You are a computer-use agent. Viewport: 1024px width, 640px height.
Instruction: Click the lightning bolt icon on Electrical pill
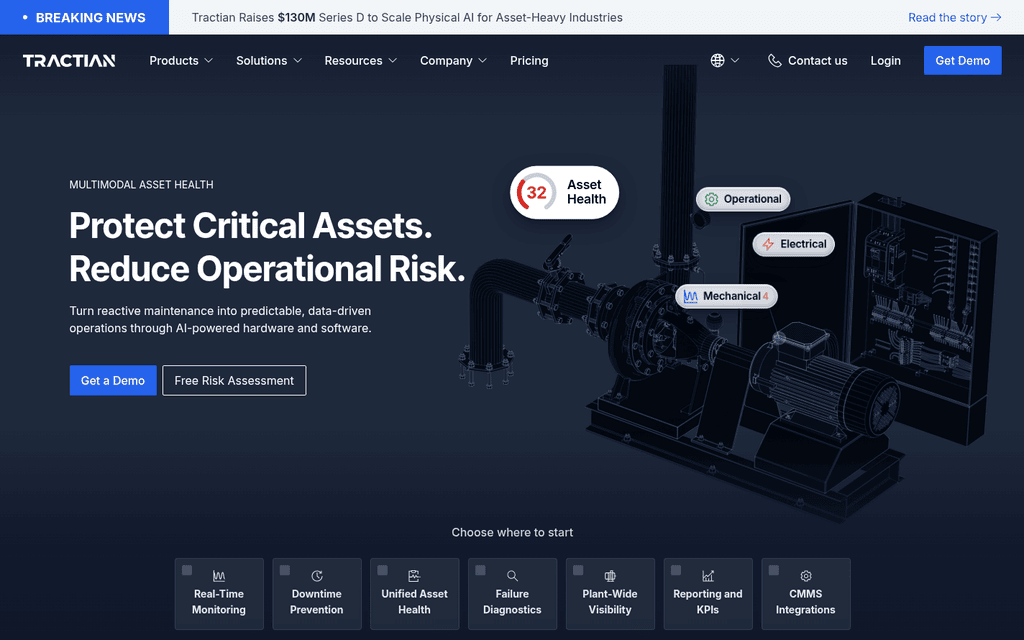click(768, 244)
